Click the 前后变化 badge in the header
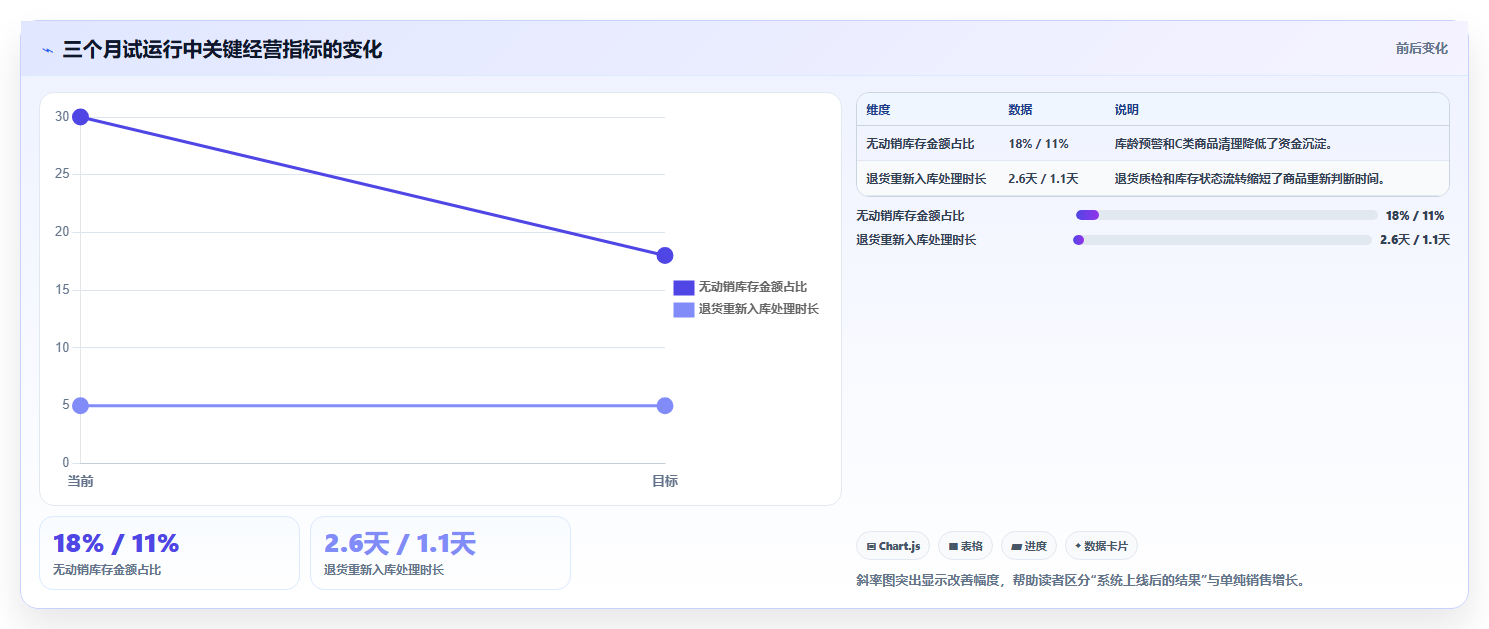Screen dimensions: 1489x629 pos(1421,49)
